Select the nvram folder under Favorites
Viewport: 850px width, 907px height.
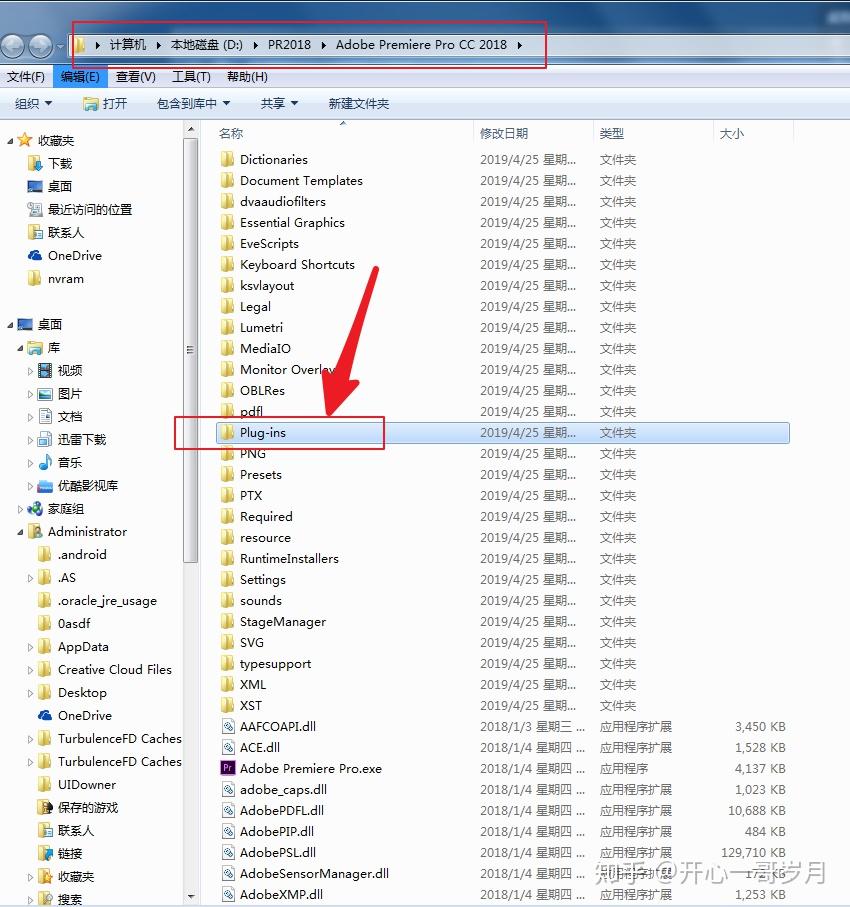point(65,278)
